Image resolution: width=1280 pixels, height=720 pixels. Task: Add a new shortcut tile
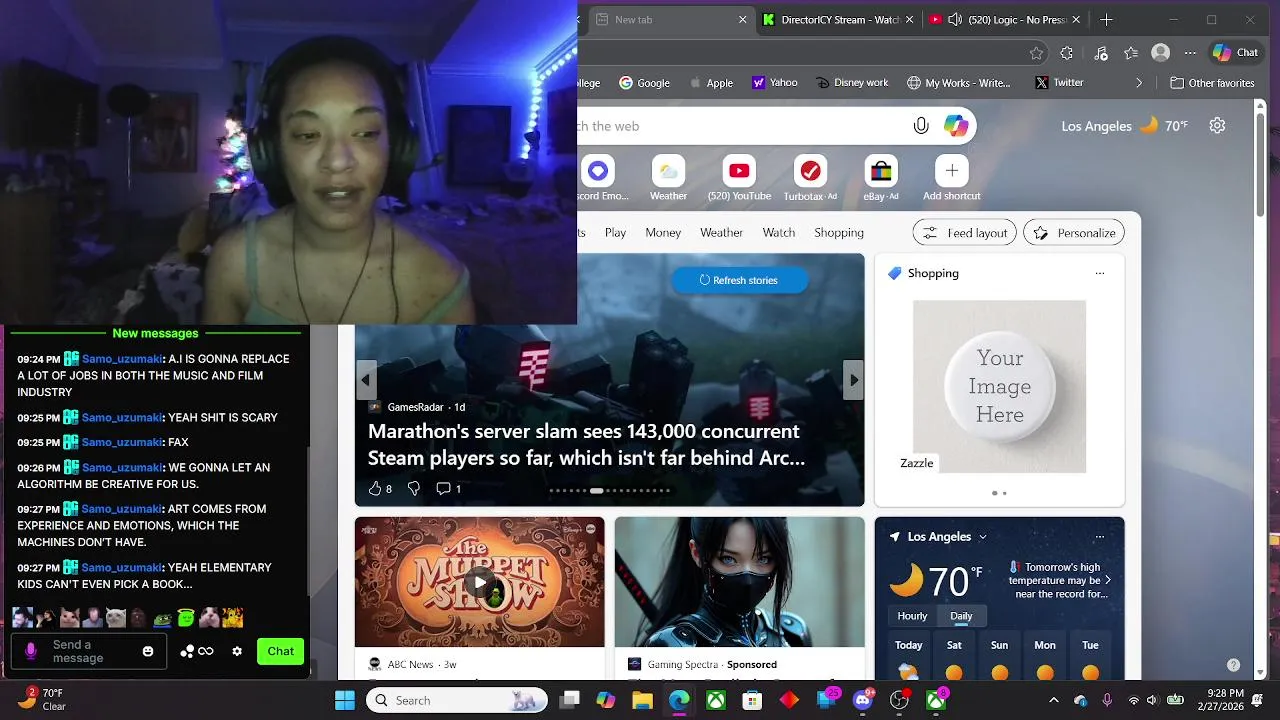[952, 178]
